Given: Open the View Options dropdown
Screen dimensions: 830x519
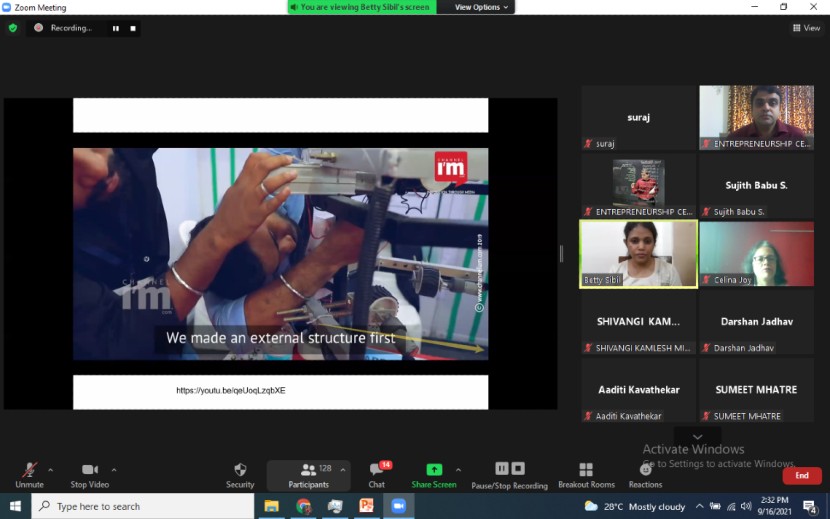Looking at the screenshot, I should tap(482, 7).
